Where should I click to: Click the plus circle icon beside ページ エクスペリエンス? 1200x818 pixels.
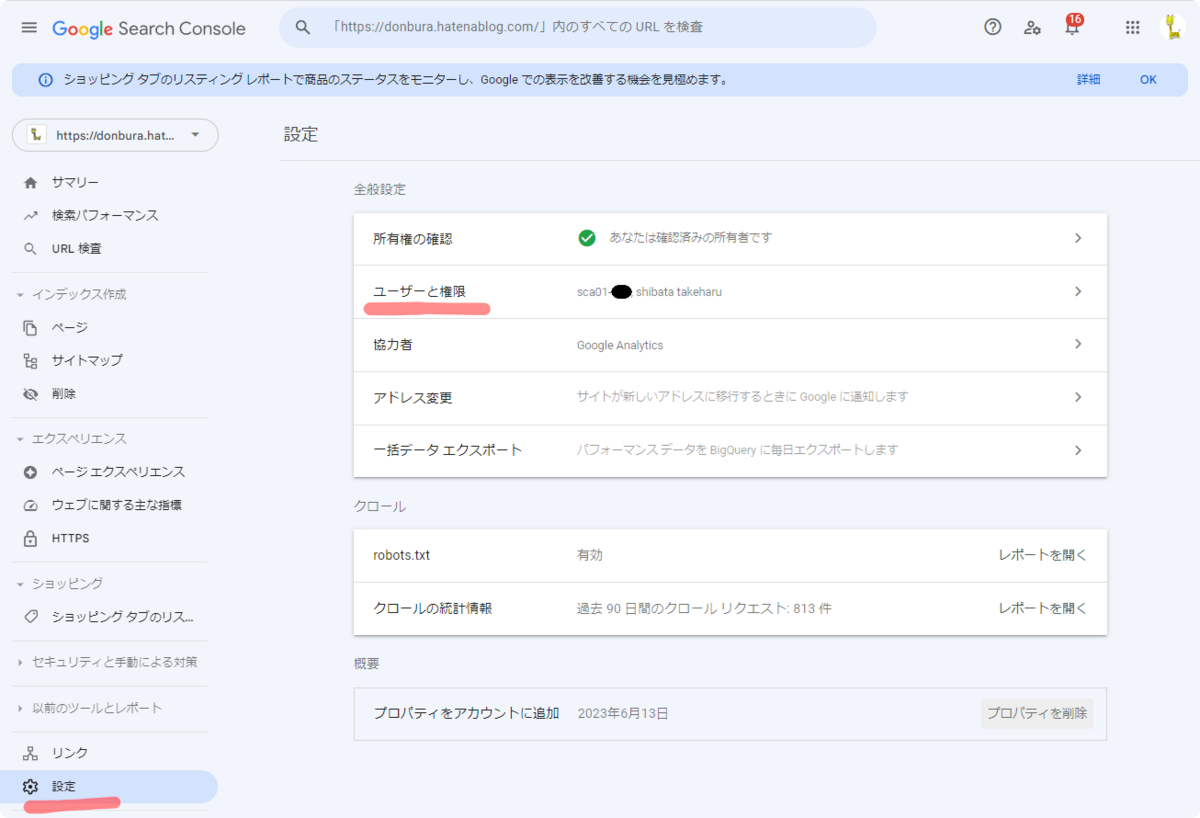pos(31,472)
